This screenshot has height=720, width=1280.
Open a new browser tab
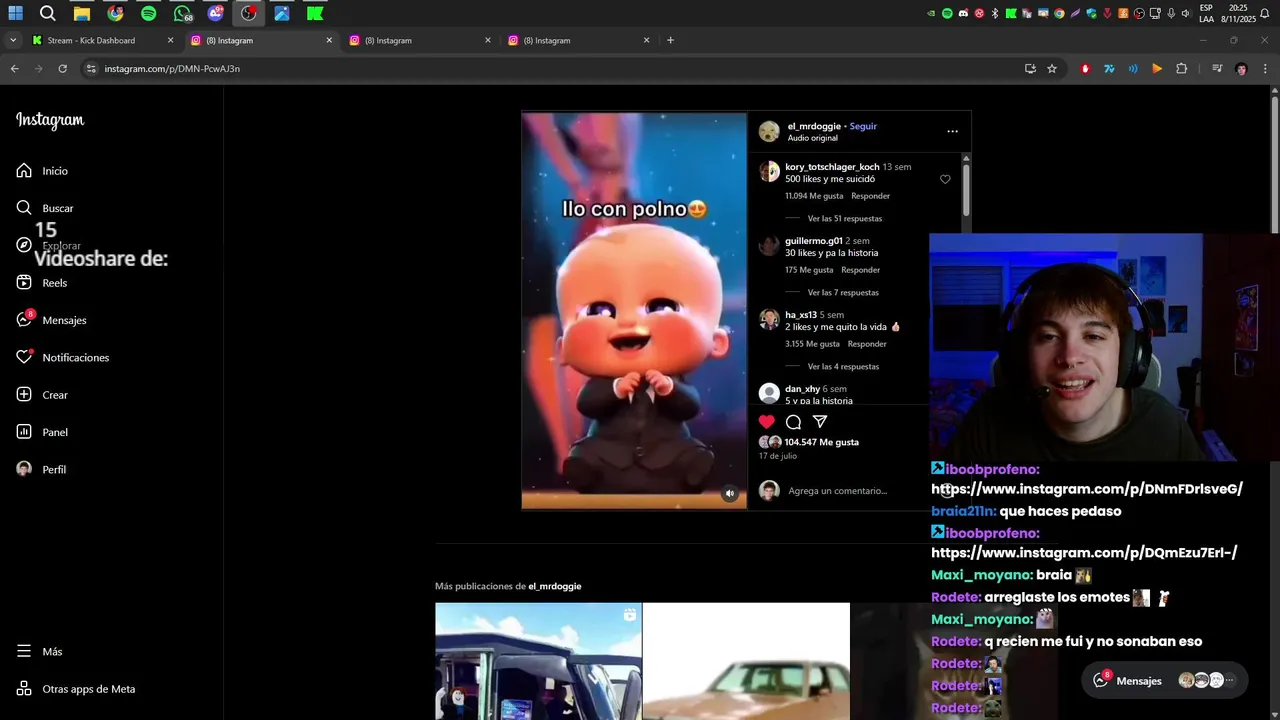670,40
